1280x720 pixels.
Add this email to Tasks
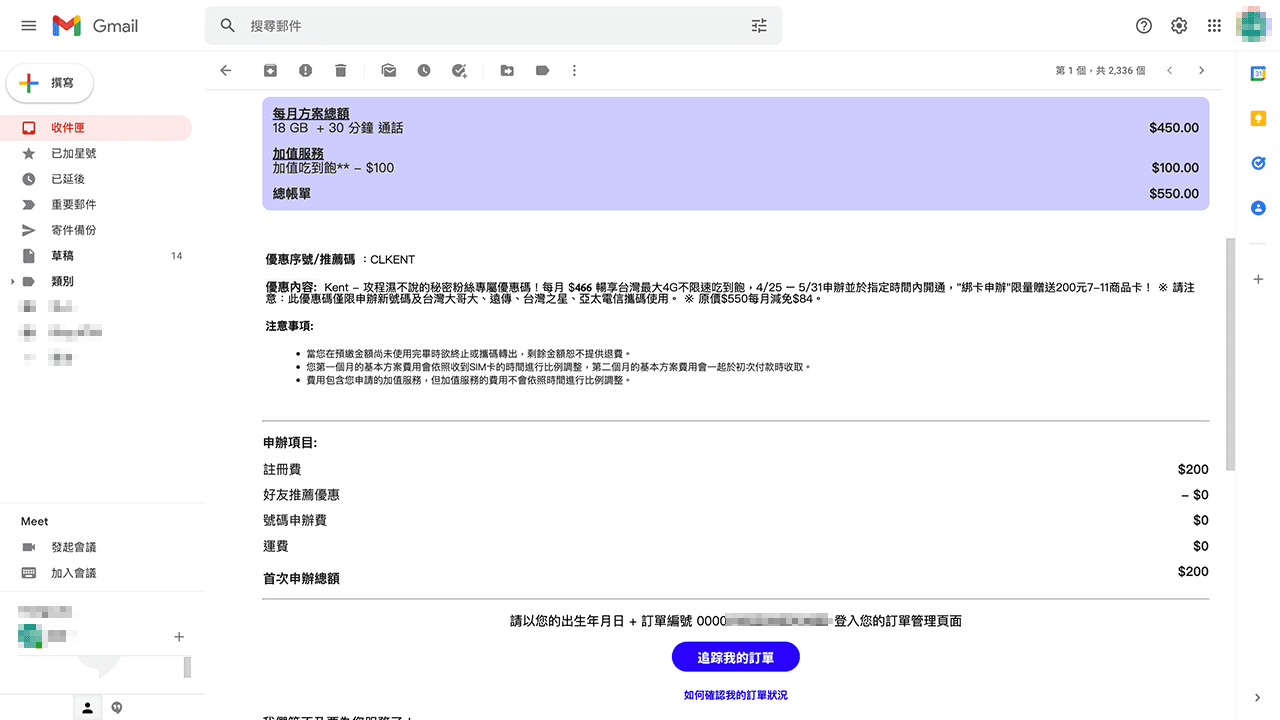(x=459, y=70)
